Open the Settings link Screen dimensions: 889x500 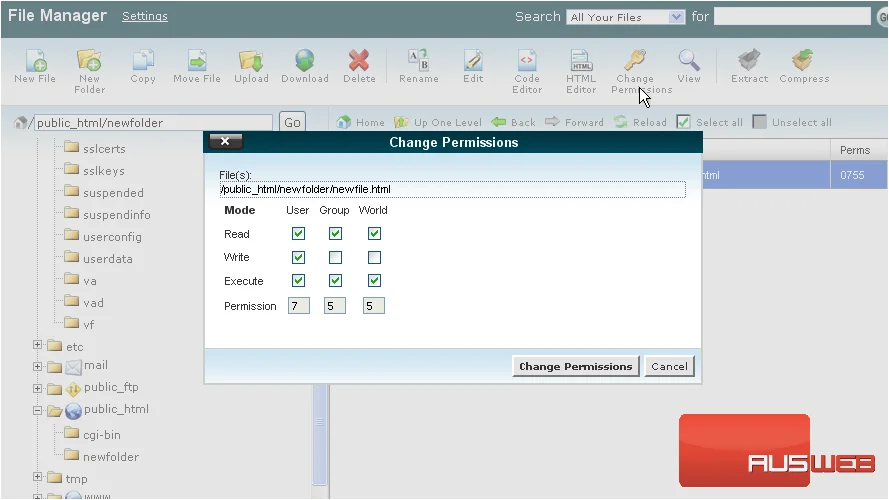(x=145, y=16)
